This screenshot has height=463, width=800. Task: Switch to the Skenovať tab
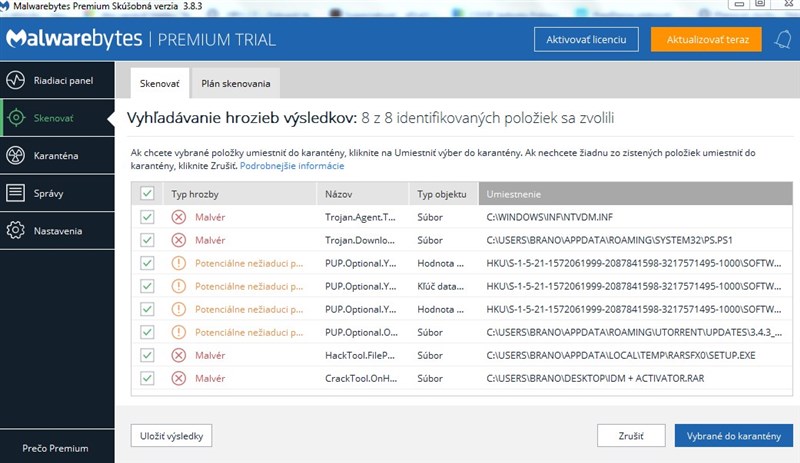tap(160, 83)
